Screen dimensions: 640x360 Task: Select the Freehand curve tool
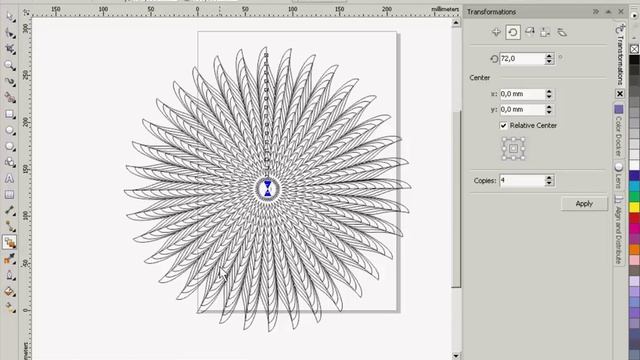[x=10, y=81]
